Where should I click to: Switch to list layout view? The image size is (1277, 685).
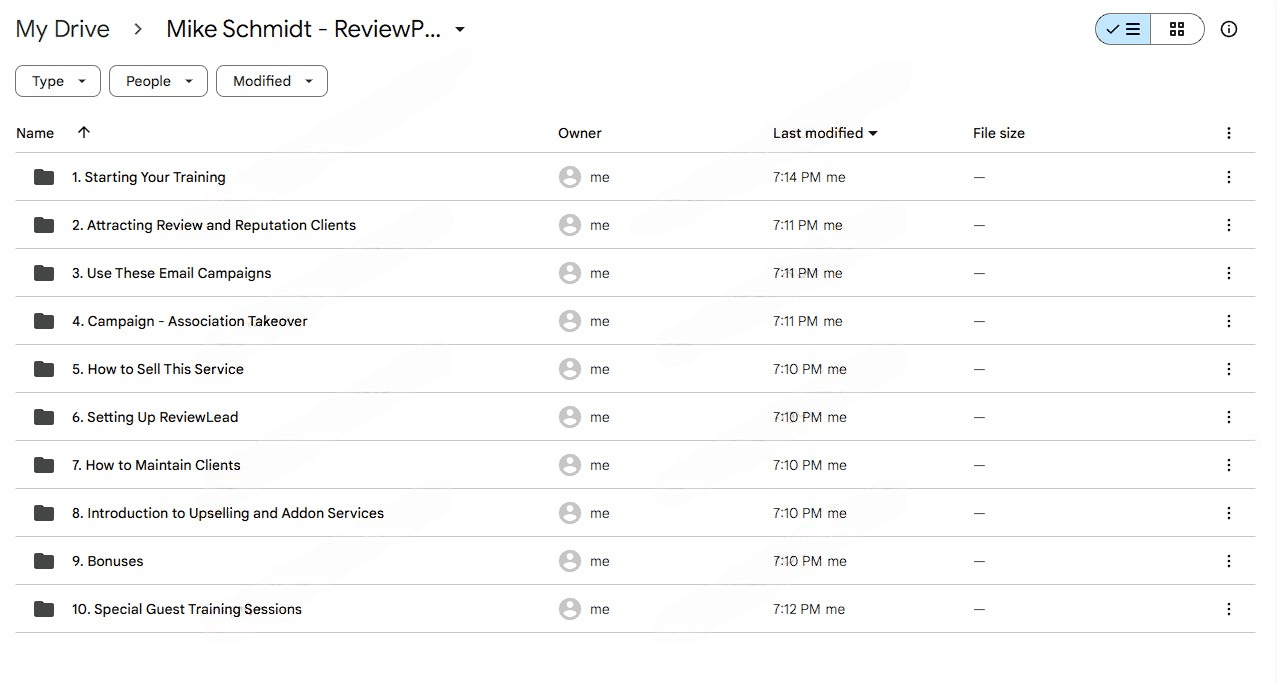click(1124, 29)
